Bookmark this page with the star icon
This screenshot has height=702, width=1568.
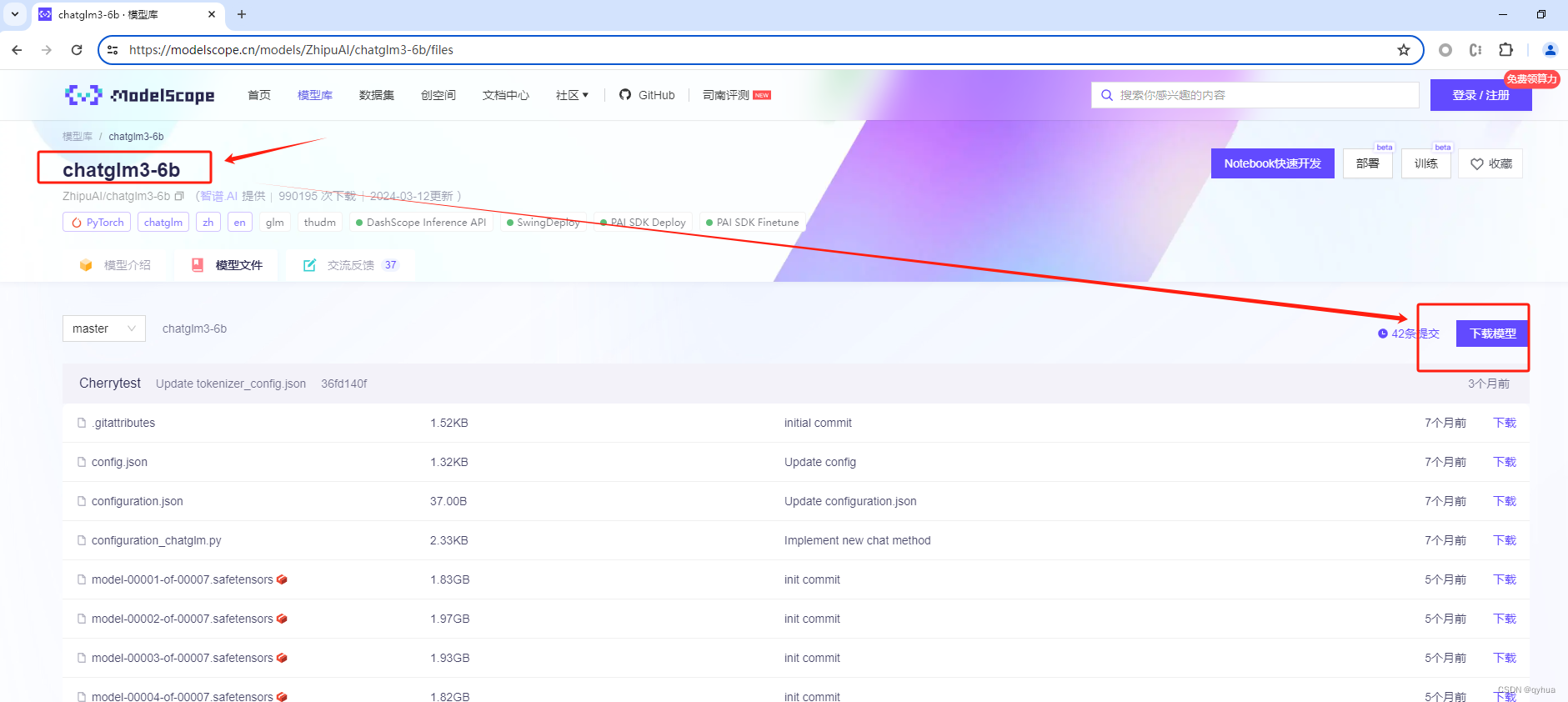[x=1404, y=50]
